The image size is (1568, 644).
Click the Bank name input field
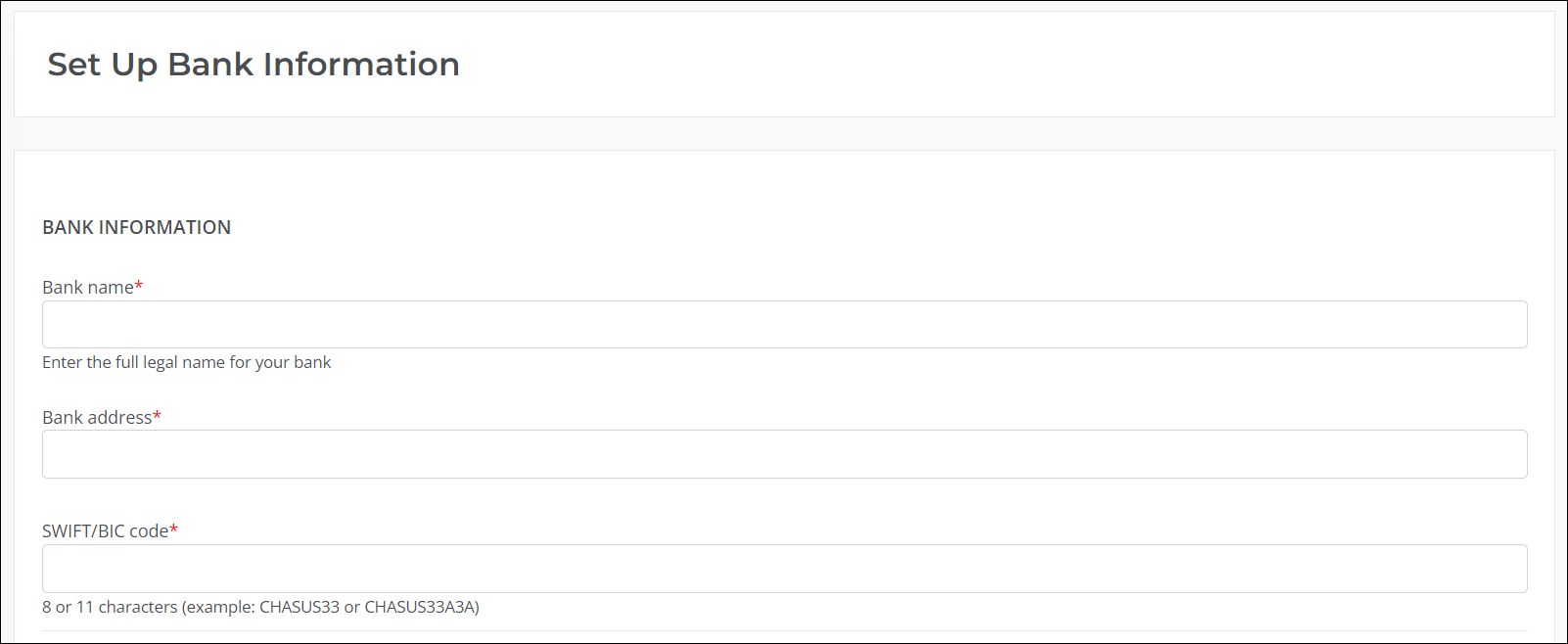click(x=784, y=324)
